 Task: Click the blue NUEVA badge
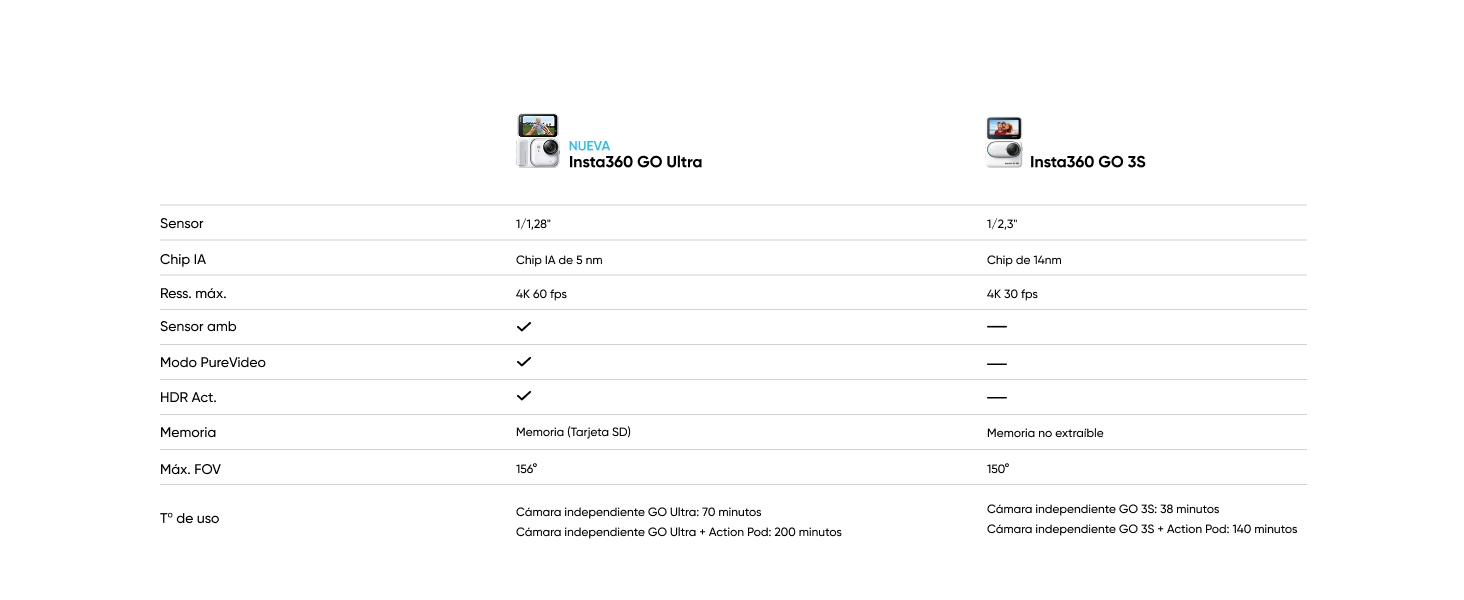589,146
